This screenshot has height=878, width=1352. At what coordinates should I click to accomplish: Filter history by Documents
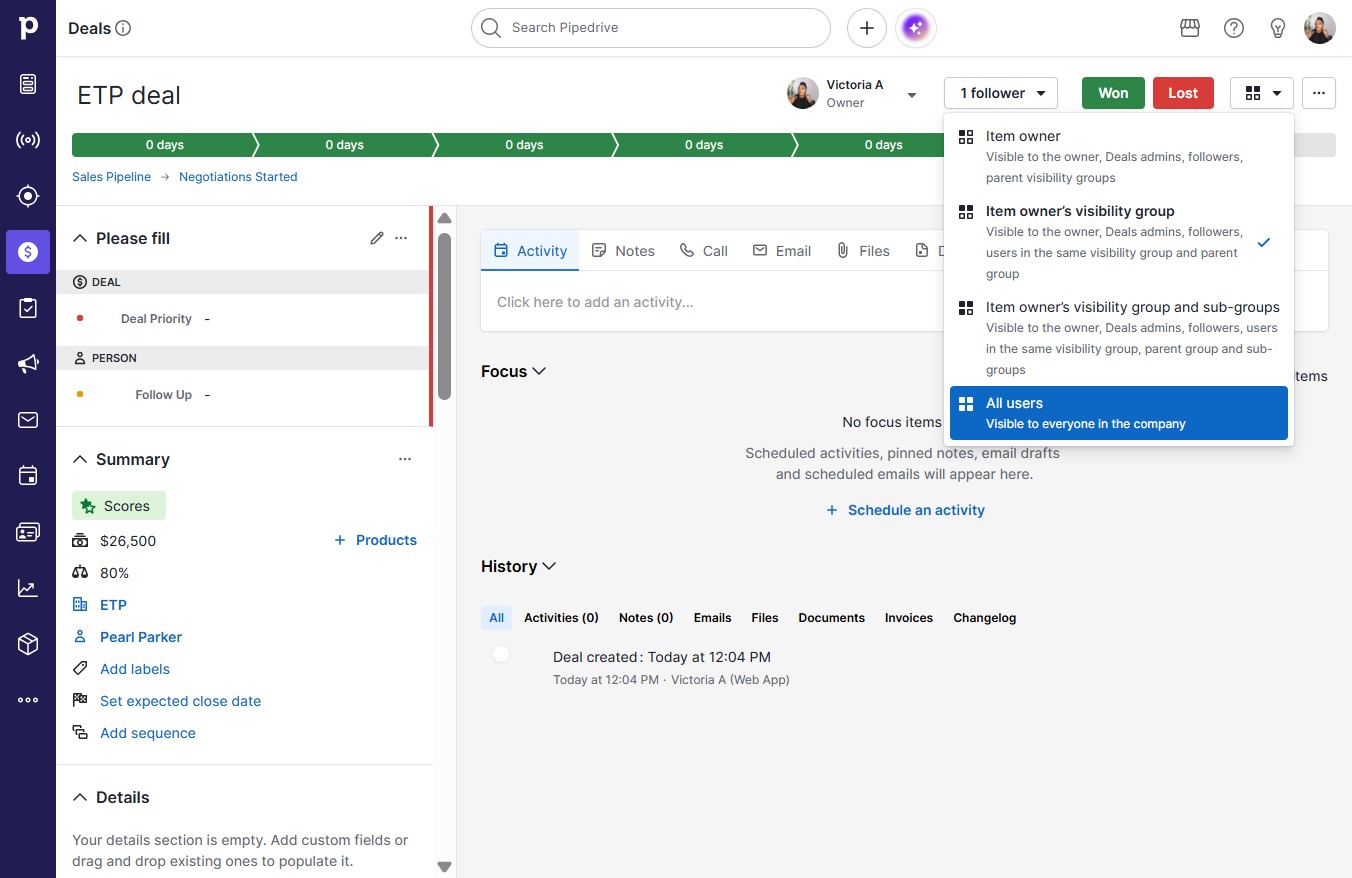coord(832,618)
